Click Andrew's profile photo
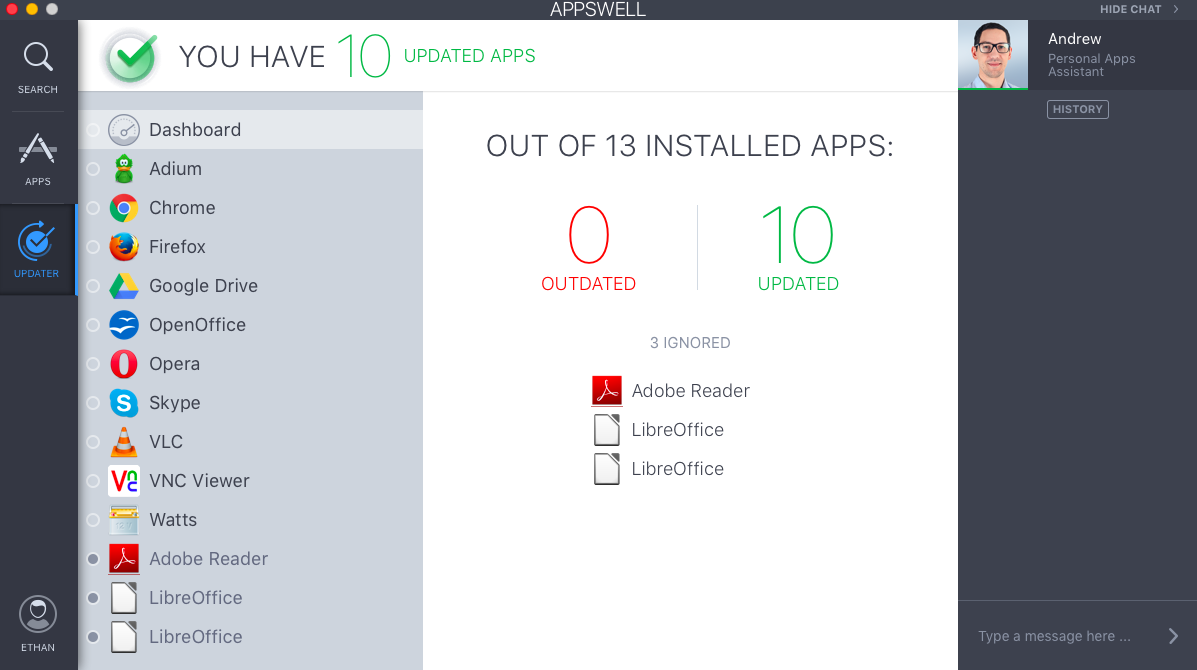The width and height of the screenshot is (1197, 670). point(992,54)
